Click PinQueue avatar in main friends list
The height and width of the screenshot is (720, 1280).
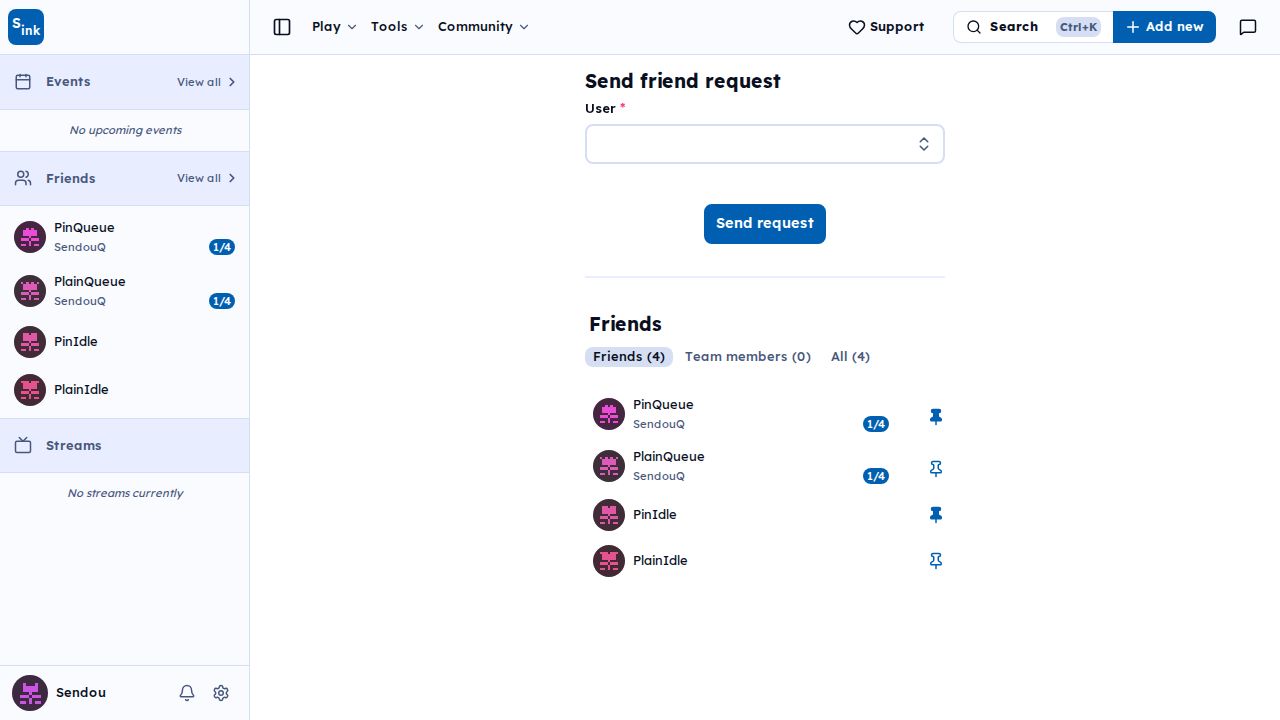(x=609, y=414)
